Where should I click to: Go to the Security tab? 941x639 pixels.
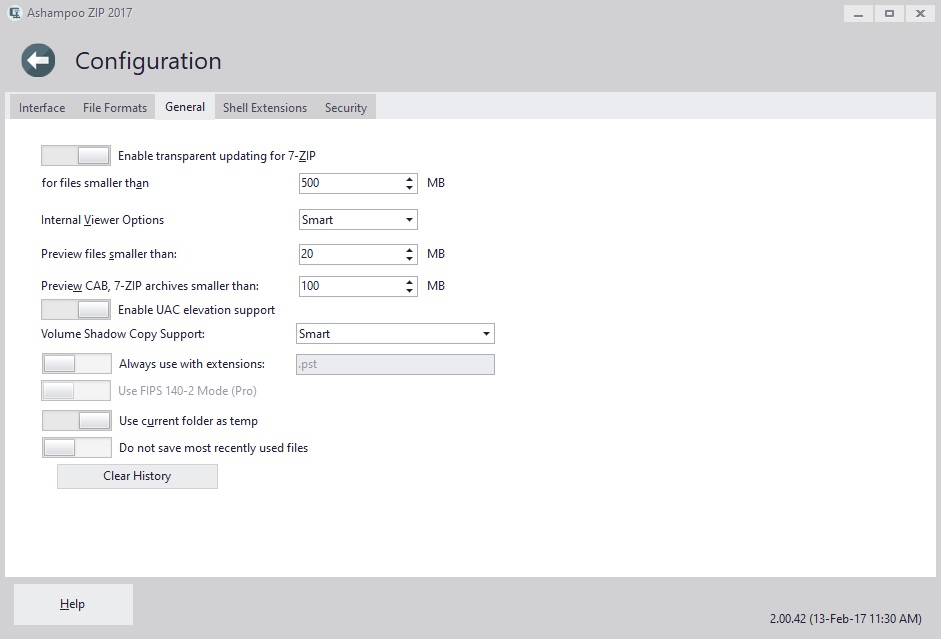pos(346,108)
